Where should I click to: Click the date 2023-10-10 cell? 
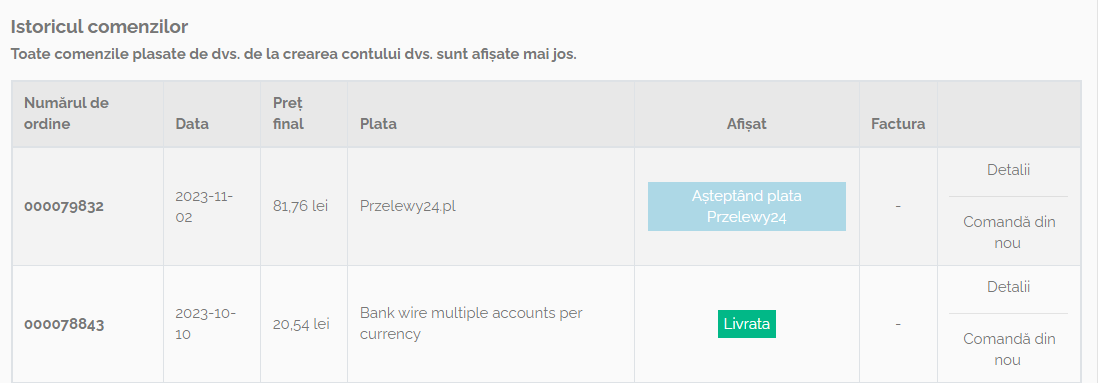[205, 323]
